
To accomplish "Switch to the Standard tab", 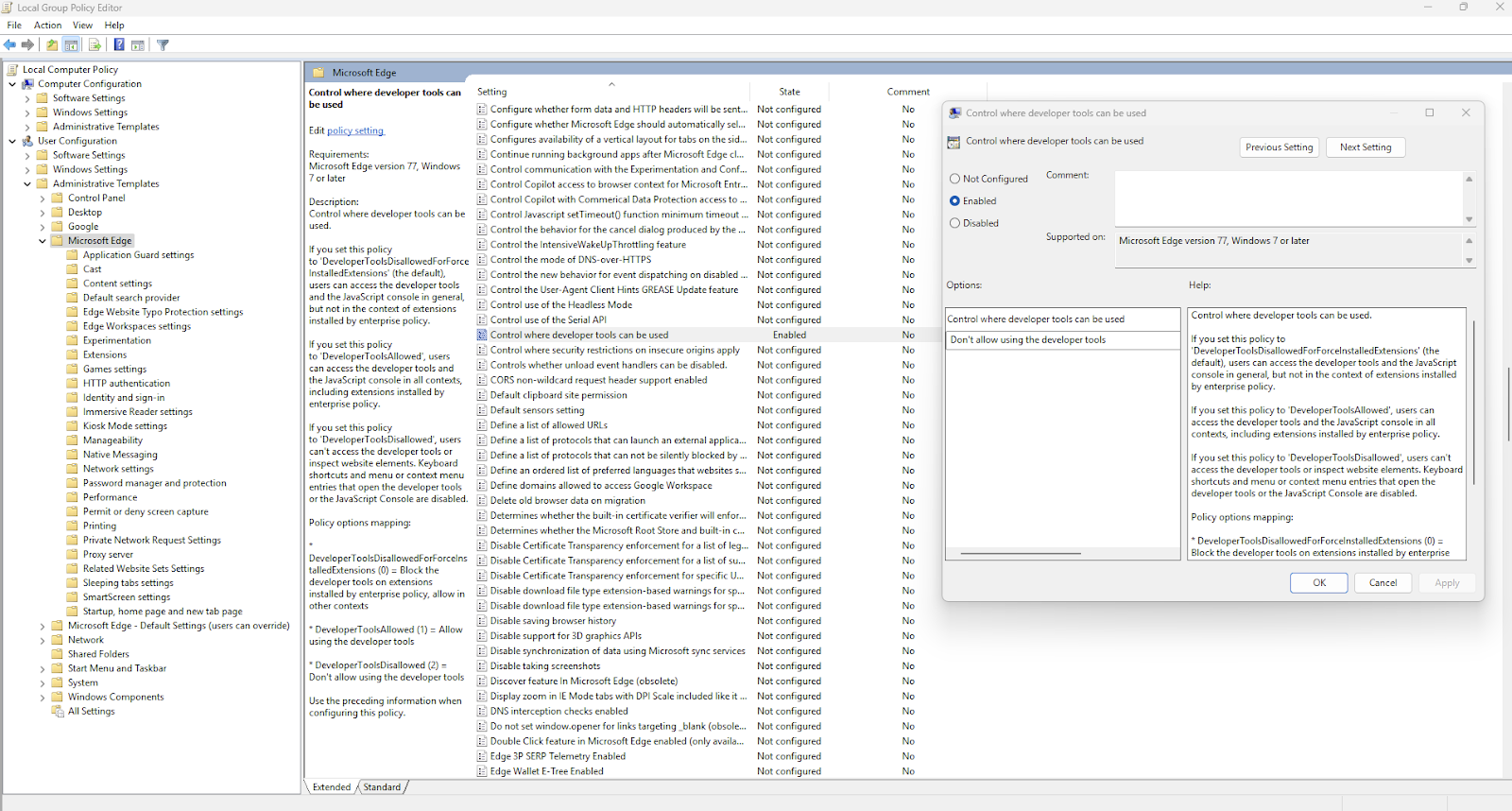I will click(382, 786).
